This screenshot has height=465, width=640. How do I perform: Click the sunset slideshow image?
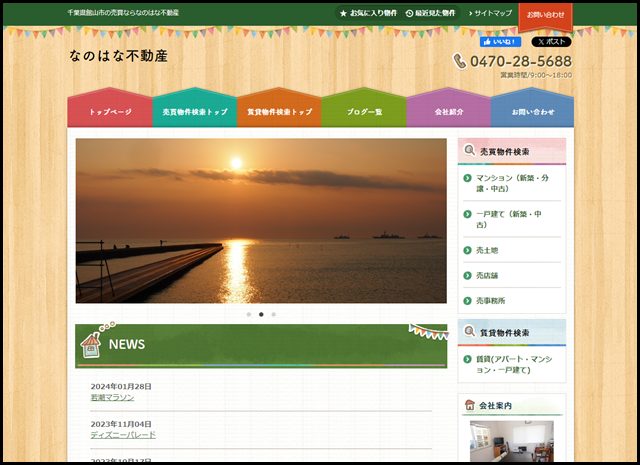pos(261,221)
